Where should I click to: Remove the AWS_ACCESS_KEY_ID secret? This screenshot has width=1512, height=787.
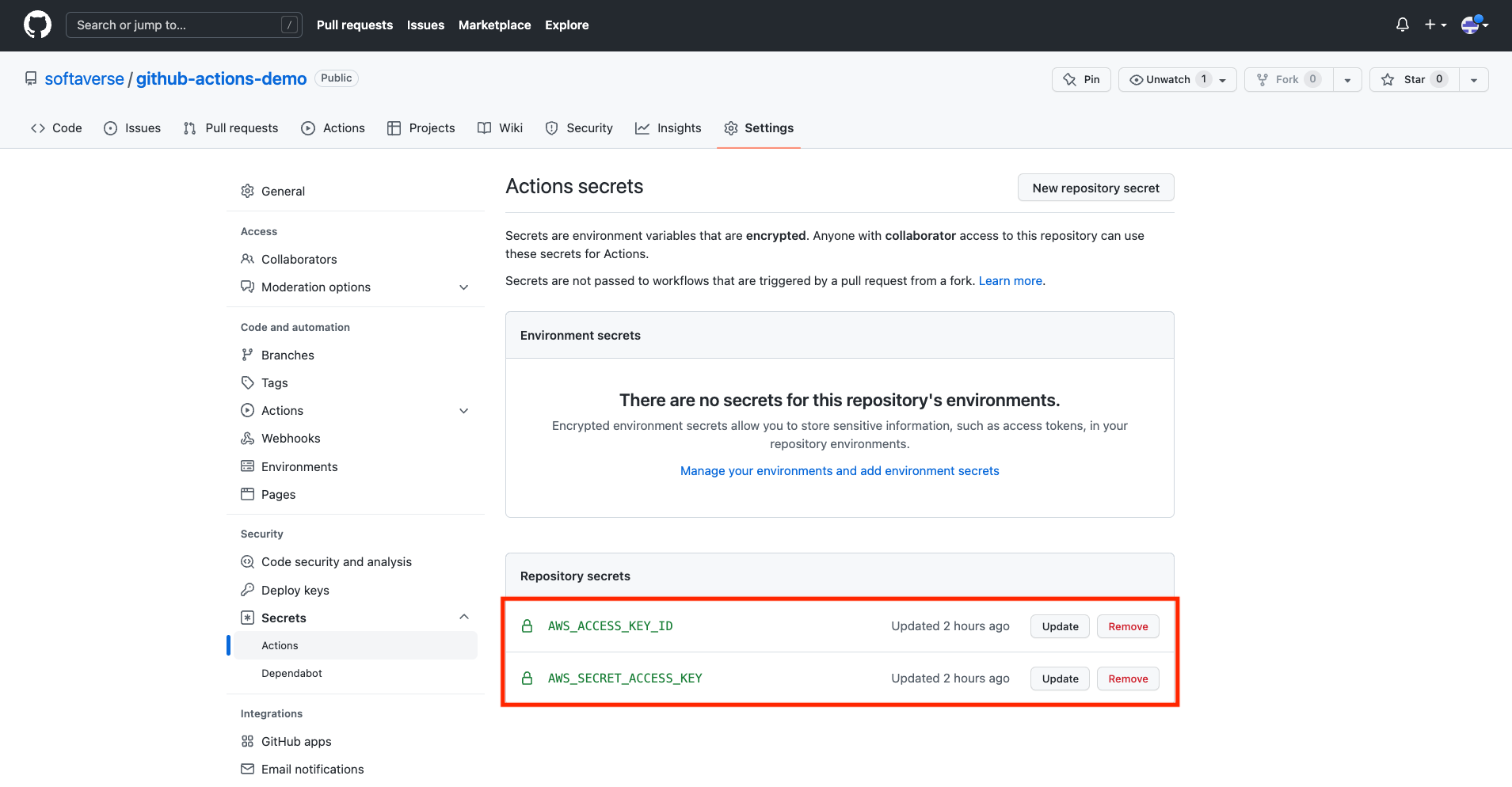pos(1128,626)
